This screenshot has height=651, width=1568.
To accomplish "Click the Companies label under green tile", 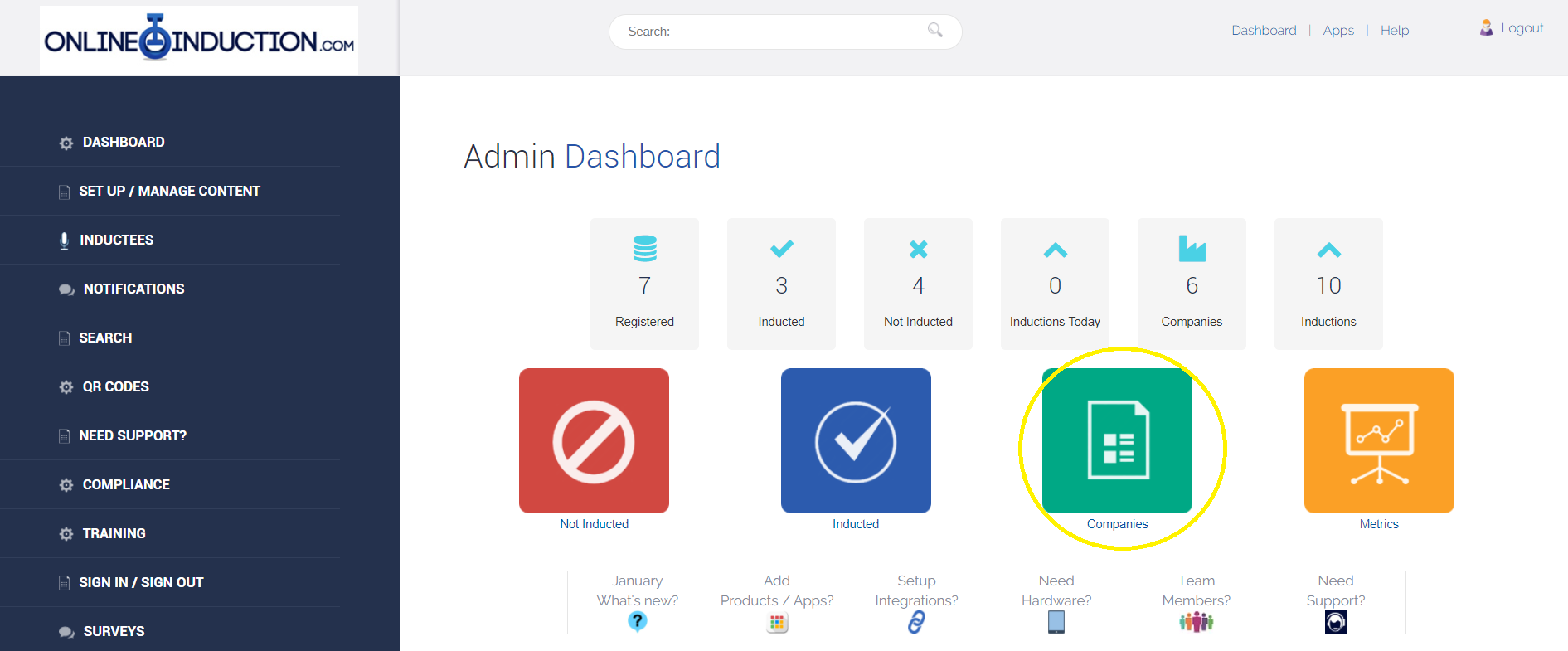I will [1117, 524].
